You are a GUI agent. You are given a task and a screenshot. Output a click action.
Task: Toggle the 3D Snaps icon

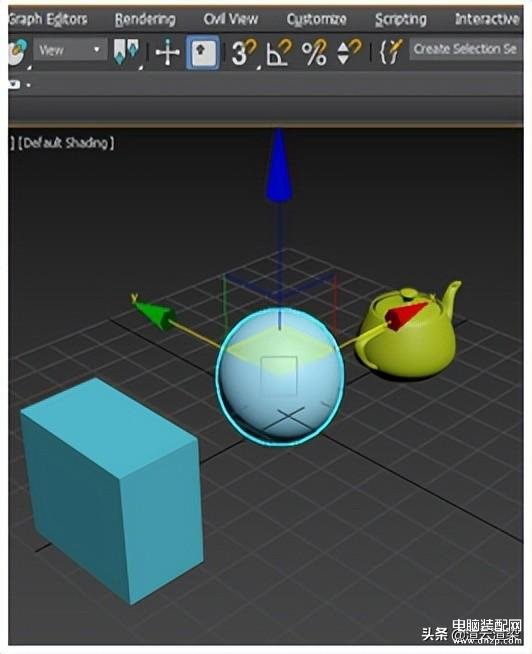click(244, 52)
